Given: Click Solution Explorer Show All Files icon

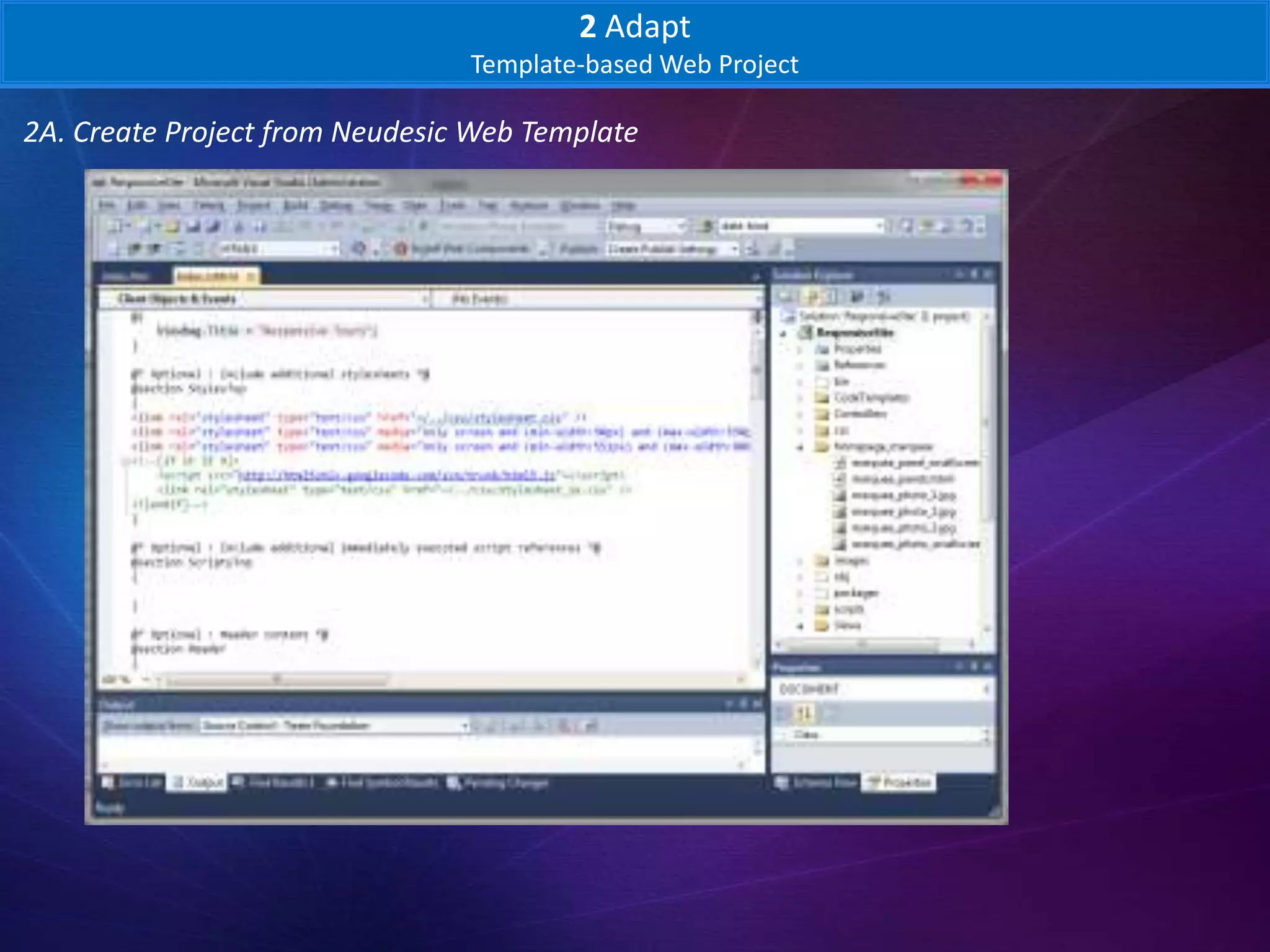Looking at the screenshot, I should (x=813, y=296).
